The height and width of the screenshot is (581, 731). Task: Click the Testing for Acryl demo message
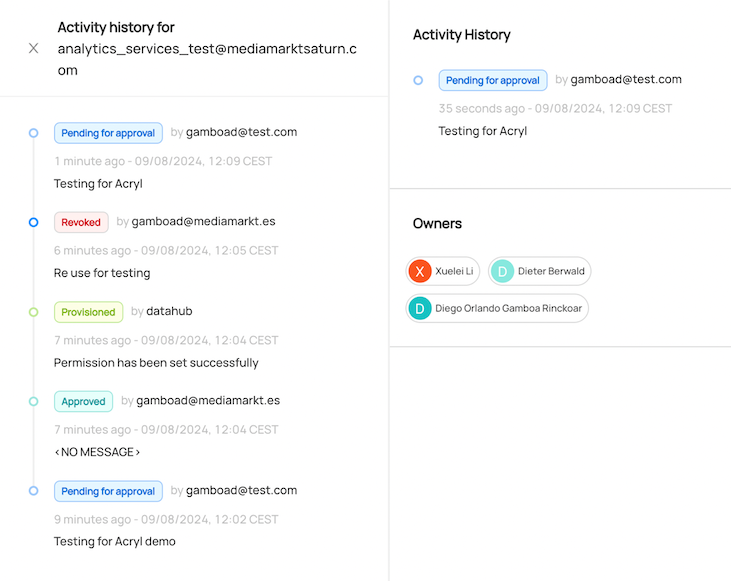115,541
